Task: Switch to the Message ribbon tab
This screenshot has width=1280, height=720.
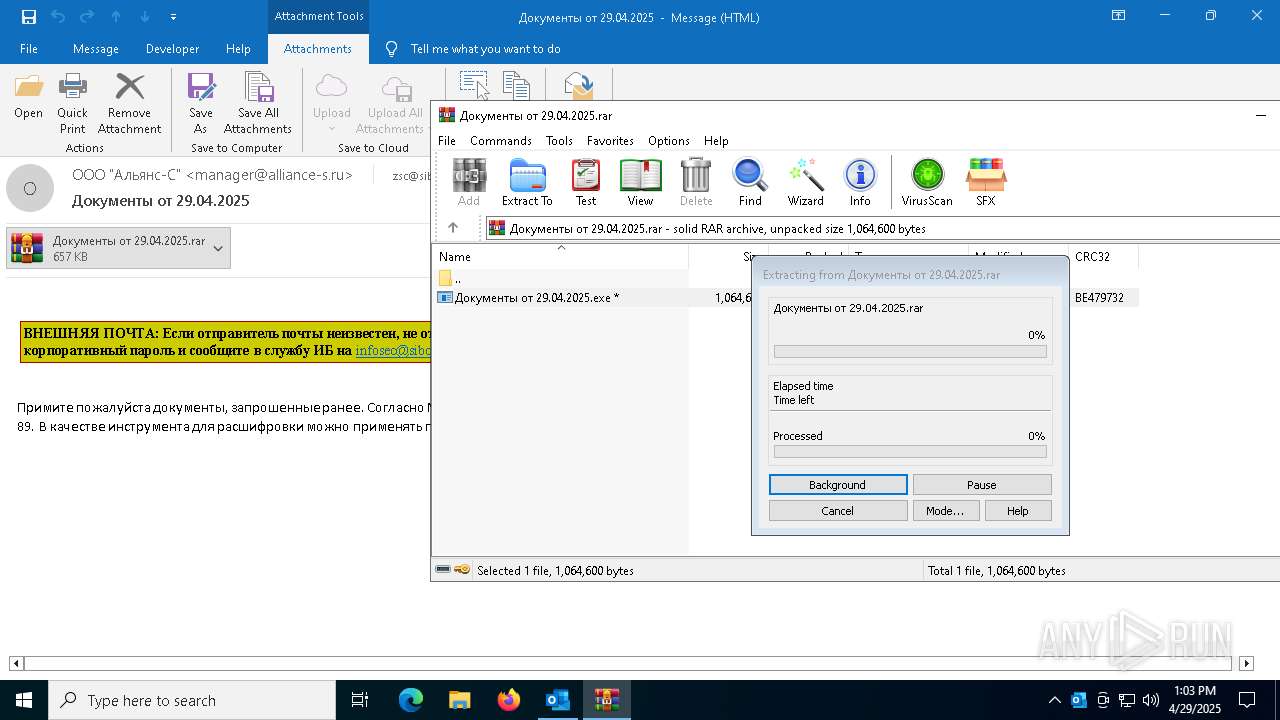Action: coord(96,49)
